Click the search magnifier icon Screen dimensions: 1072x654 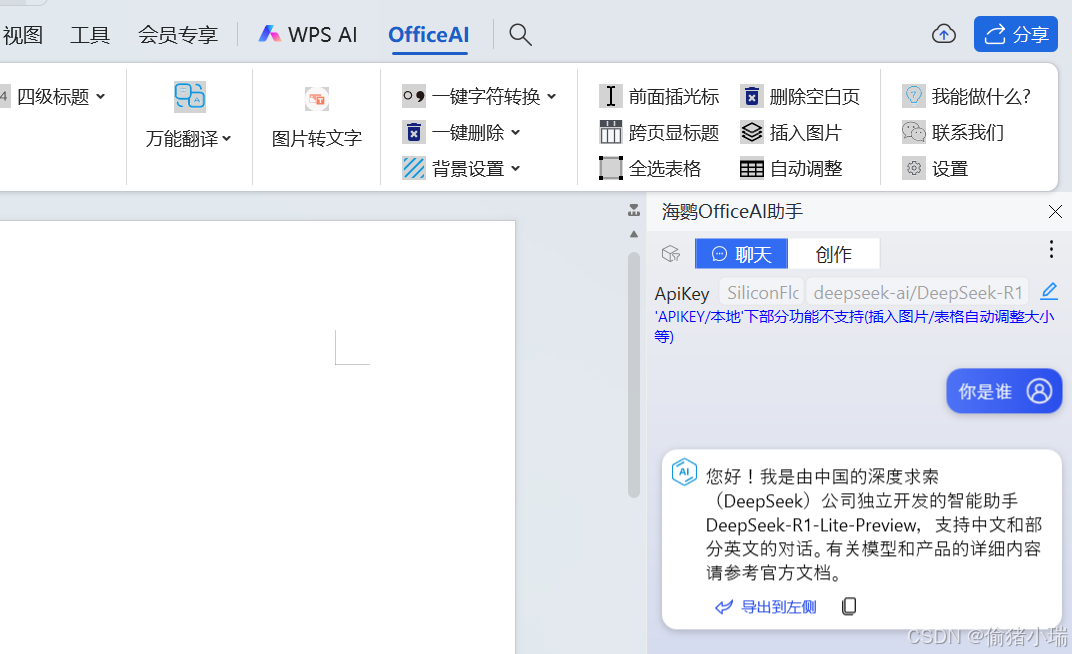(520, 34)
